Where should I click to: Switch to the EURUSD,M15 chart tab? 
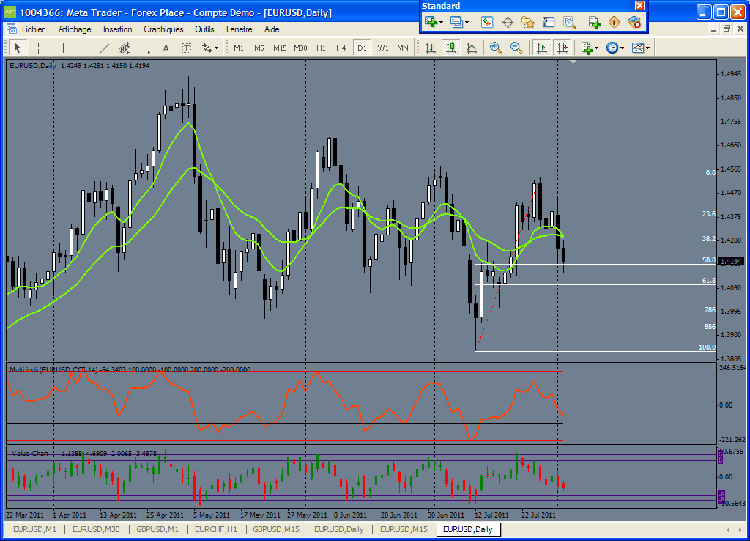[404, 529]
